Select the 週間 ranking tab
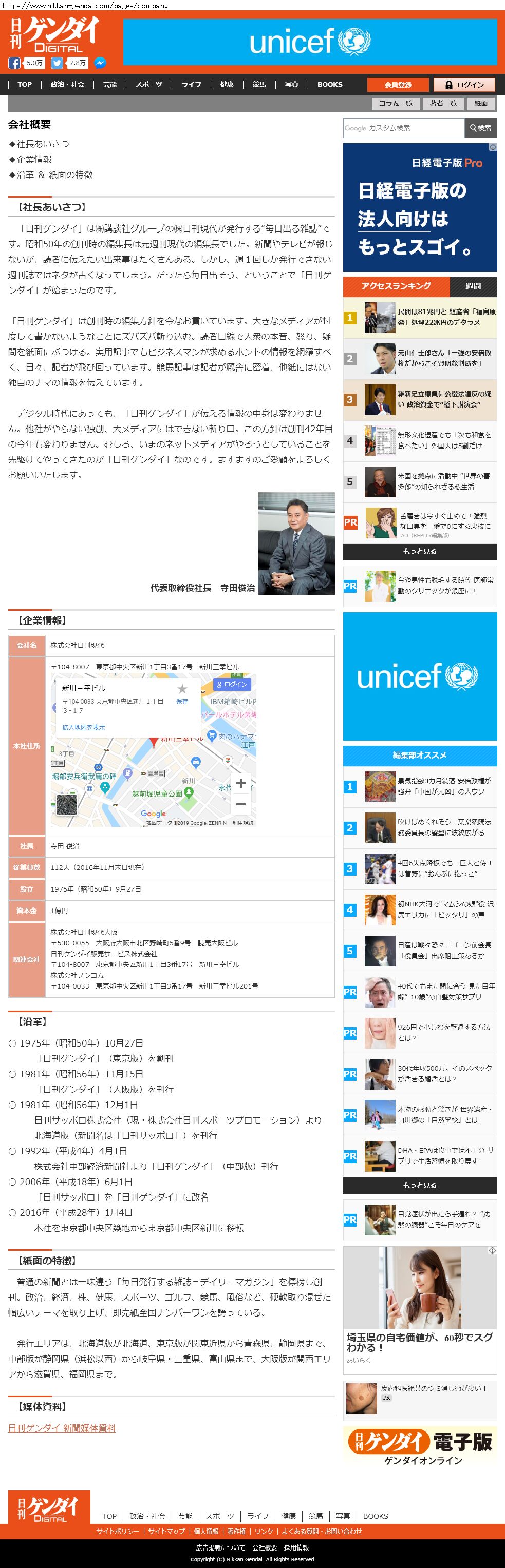This screenshot has height=1568, width=505. (x=473, y=286)
